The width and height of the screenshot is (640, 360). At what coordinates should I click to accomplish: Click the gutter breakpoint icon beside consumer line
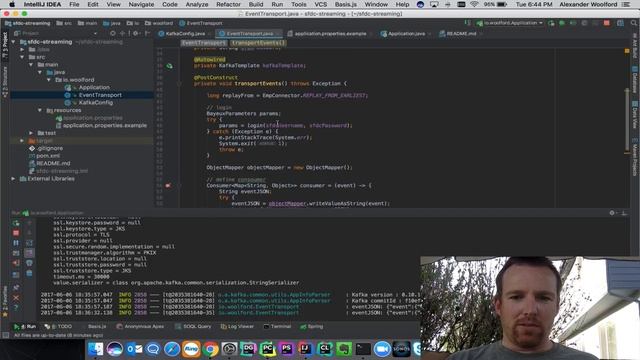pos(168,185)
